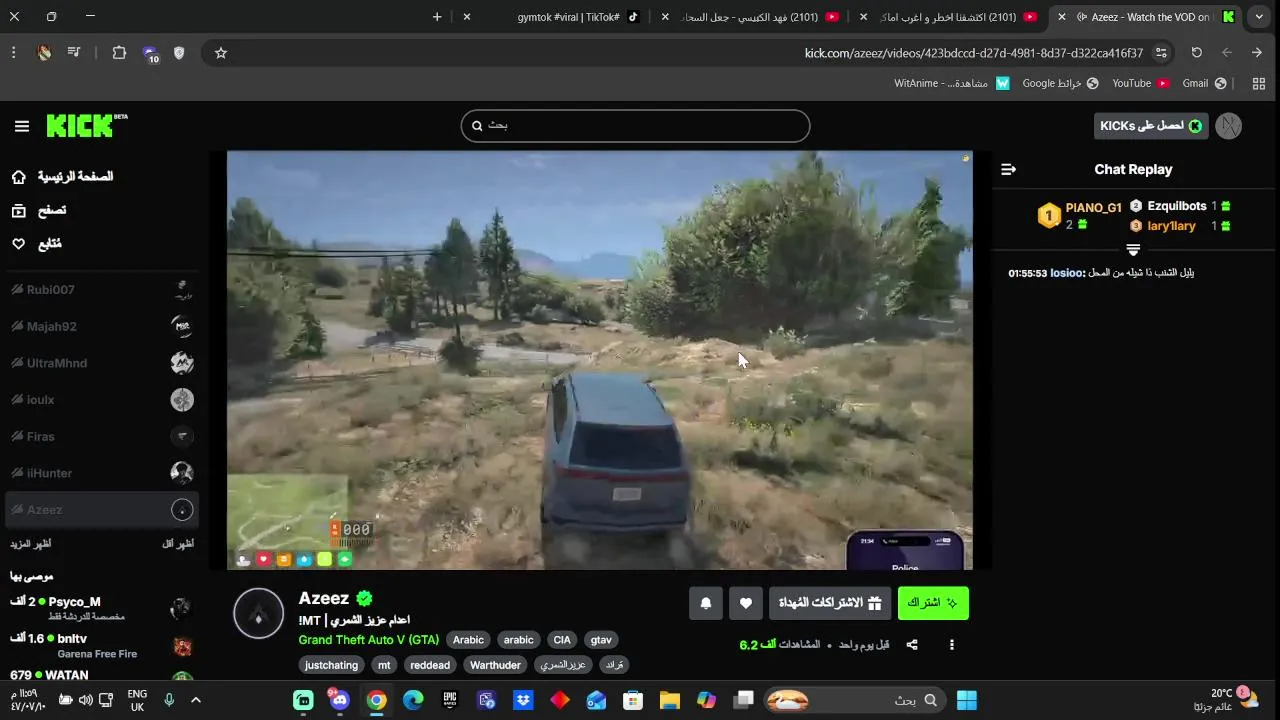Click the Windows Start button
The image size is (1280, 720).
[967, 700]
